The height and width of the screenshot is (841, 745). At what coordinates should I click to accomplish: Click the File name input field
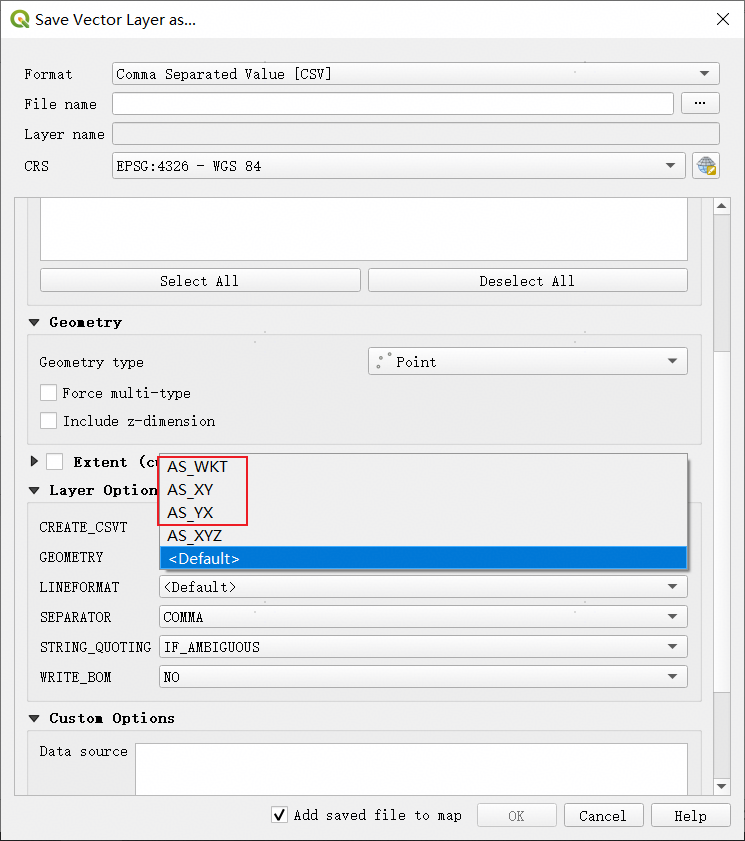click(x=392, y=104)
